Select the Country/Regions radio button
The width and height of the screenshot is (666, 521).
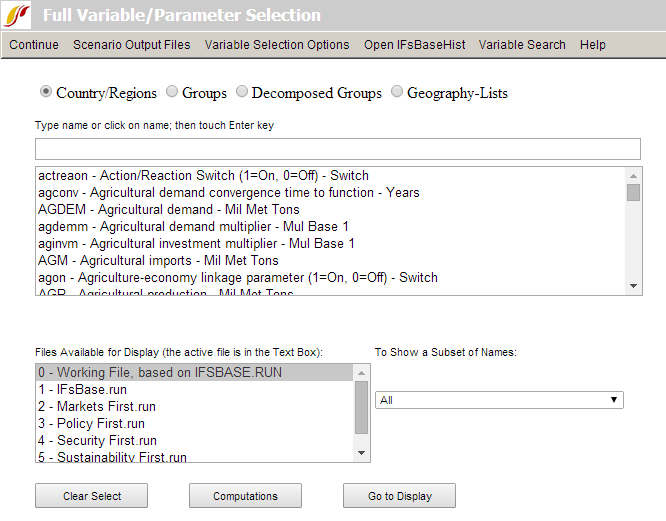46,92
